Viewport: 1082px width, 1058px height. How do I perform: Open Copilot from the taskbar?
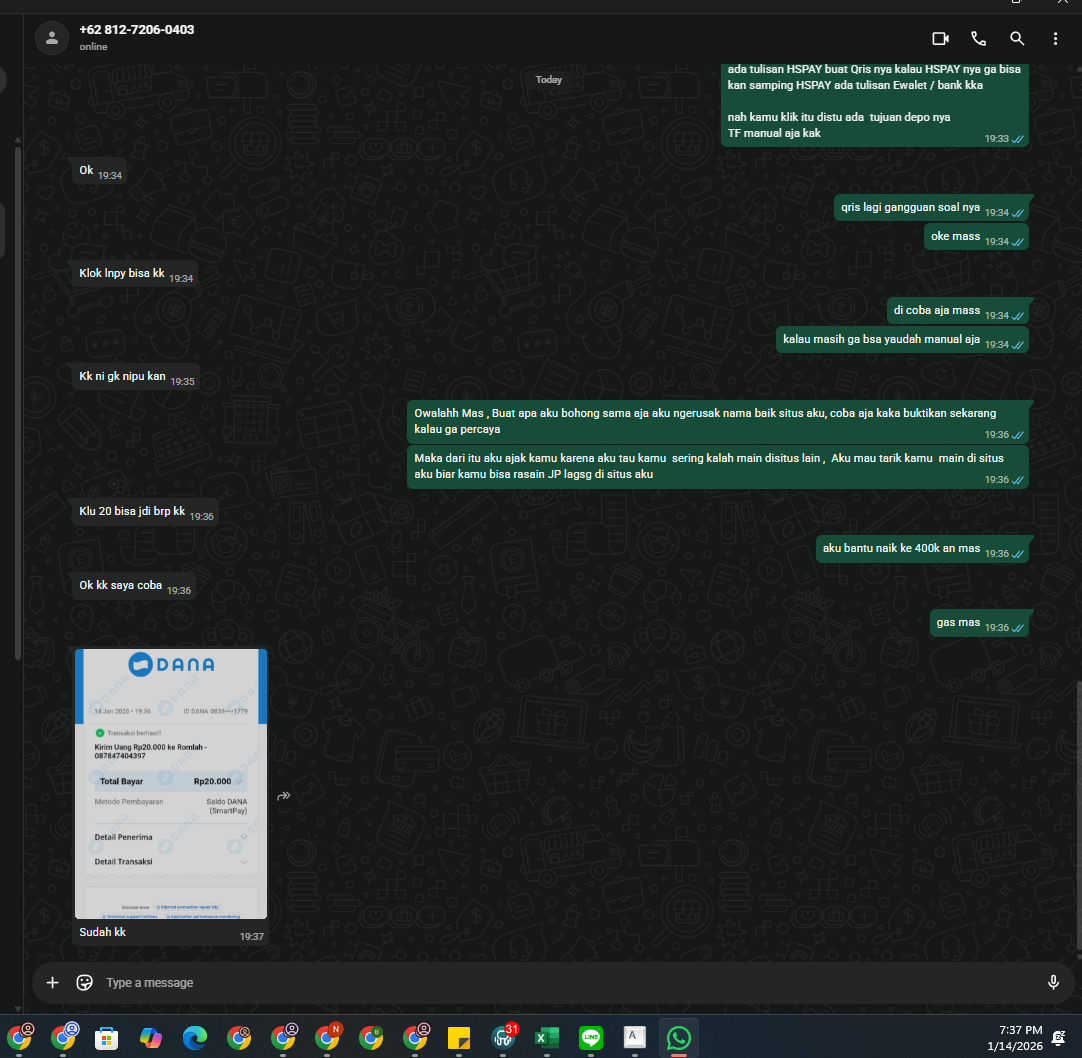(x=150, y=1037)
